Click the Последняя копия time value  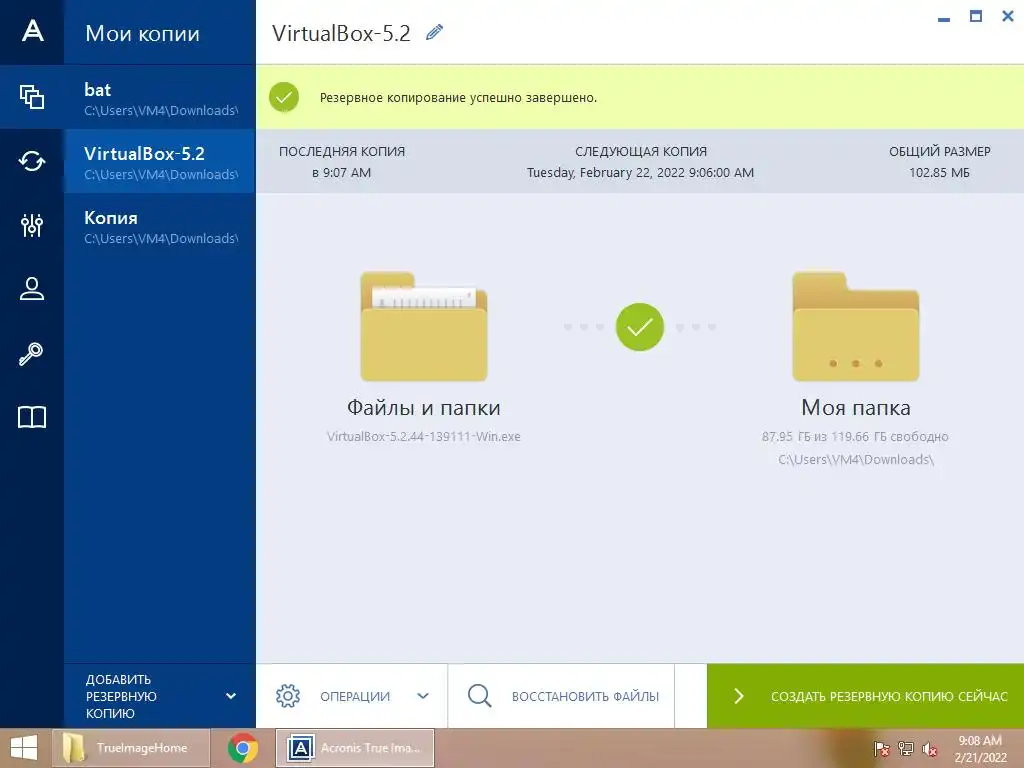342,172
